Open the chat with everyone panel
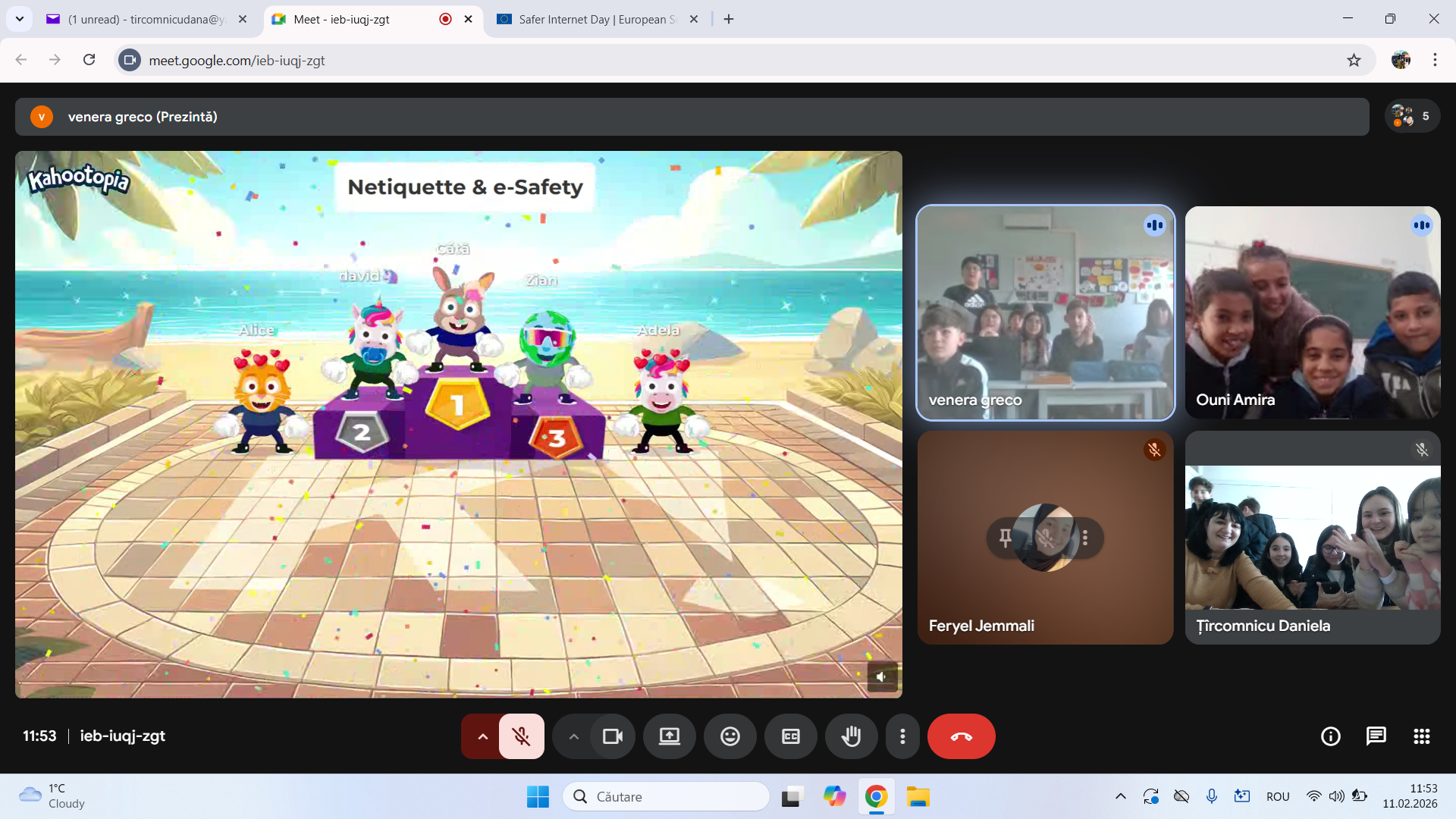Viewport: 1456px width, 819px height. tap(1376, 736)
